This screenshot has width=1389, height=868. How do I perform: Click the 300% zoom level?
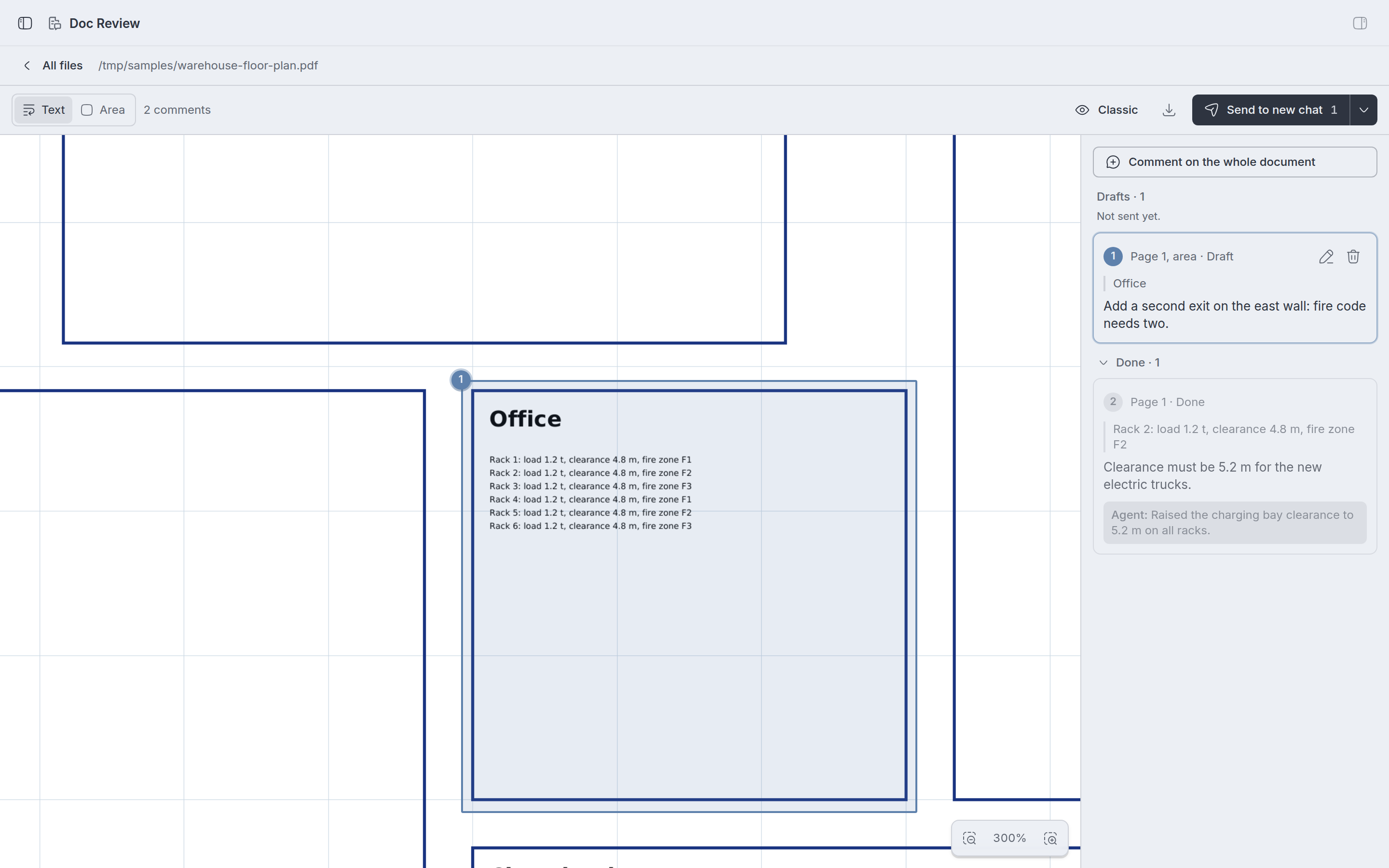(1009, 838)
